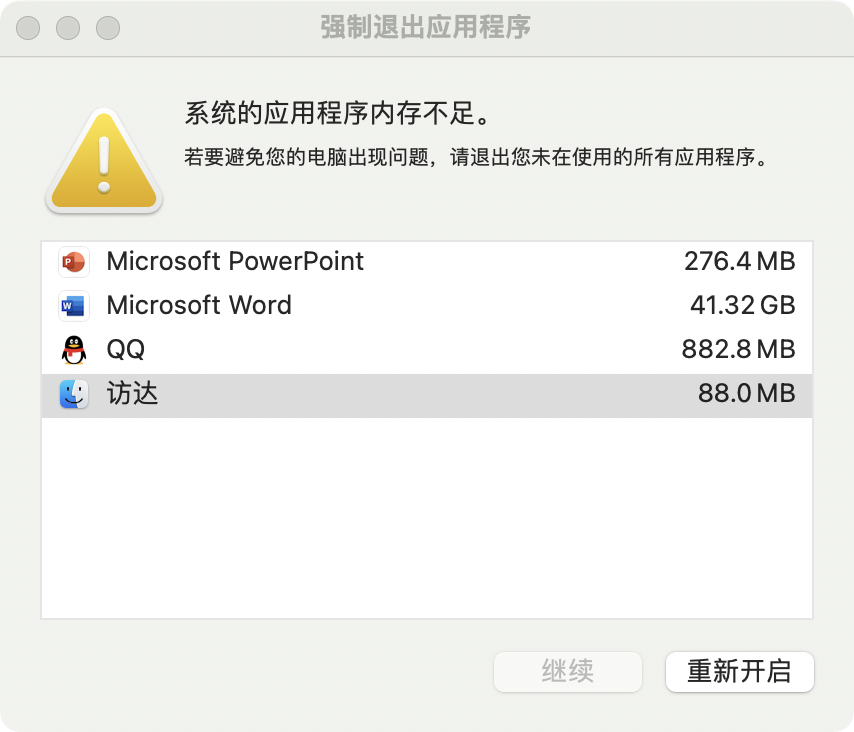Select the Microsoft PowerPoint row by name
854x732 pixels.
[x=235, y=262]
